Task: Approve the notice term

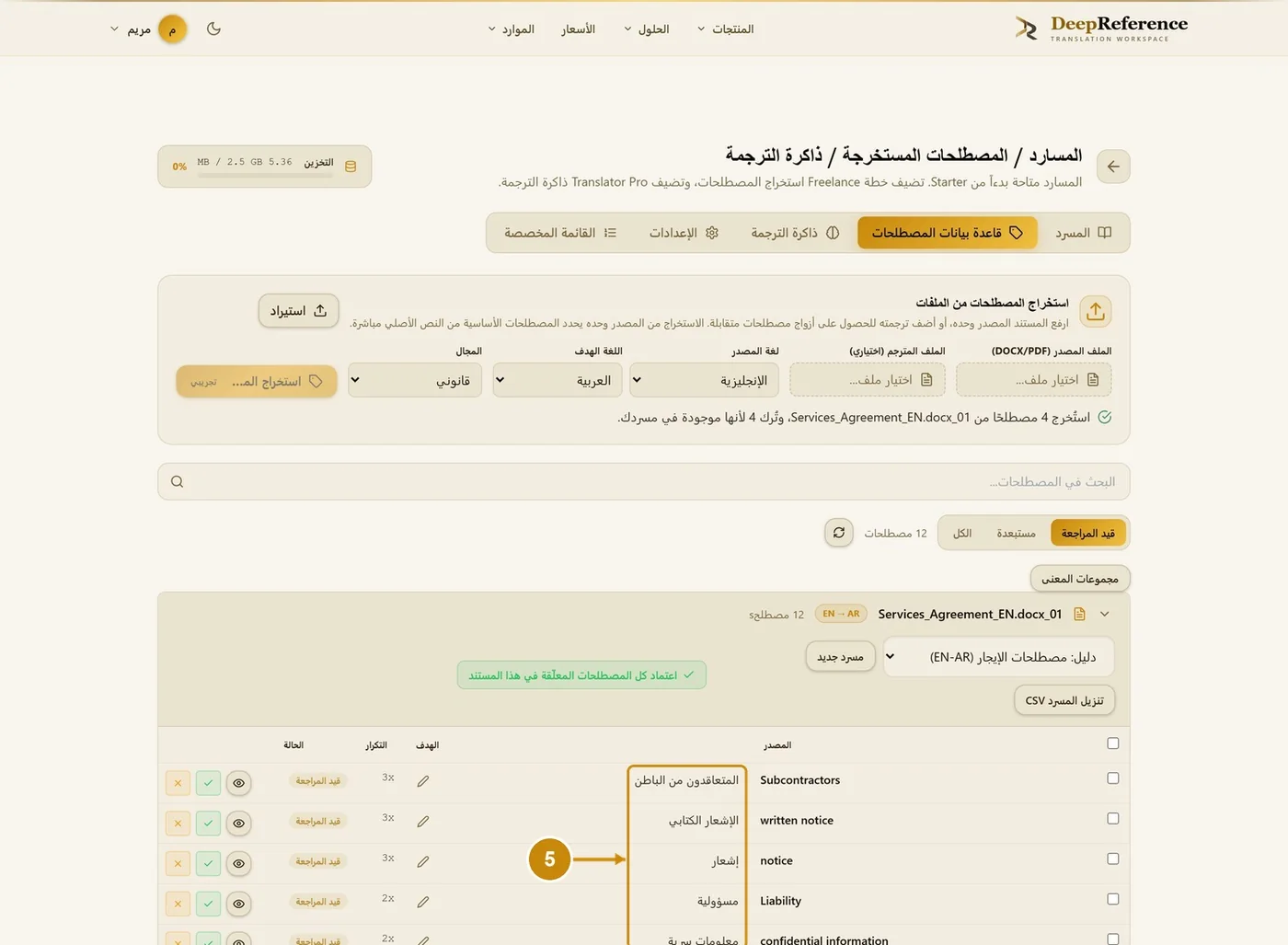Action: (x=209, y=863)
